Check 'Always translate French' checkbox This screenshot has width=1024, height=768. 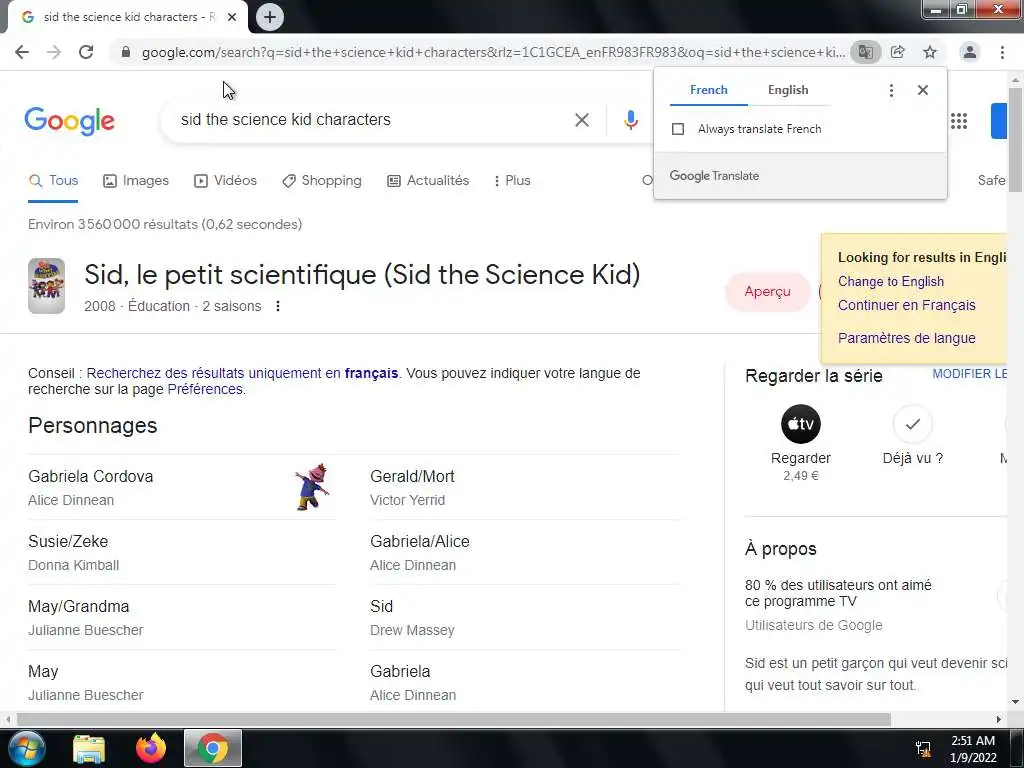(678, 129)
